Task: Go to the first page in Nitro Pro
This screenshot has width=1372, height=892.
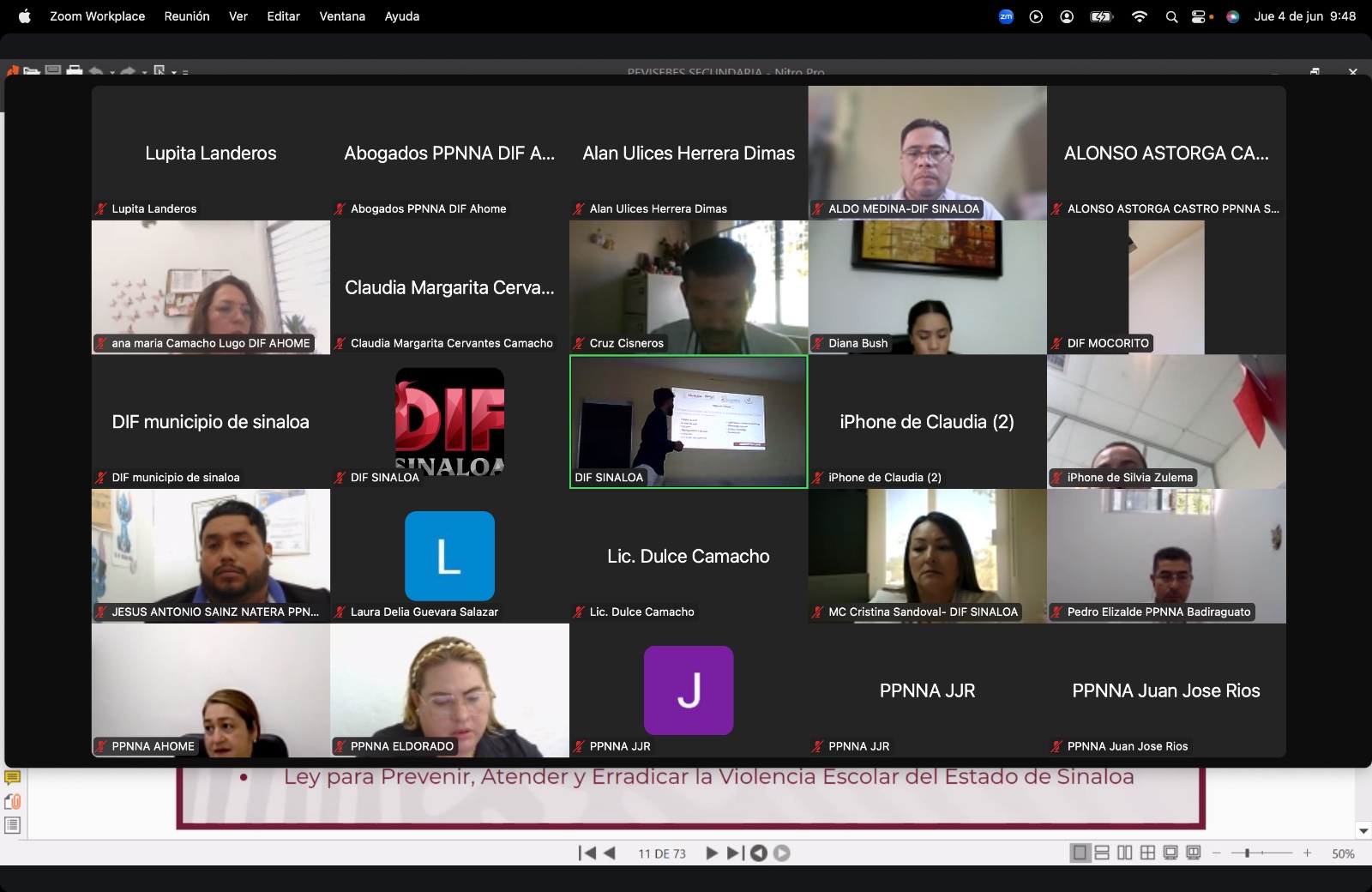Action: pyautogui.click(x=587, y=853)
